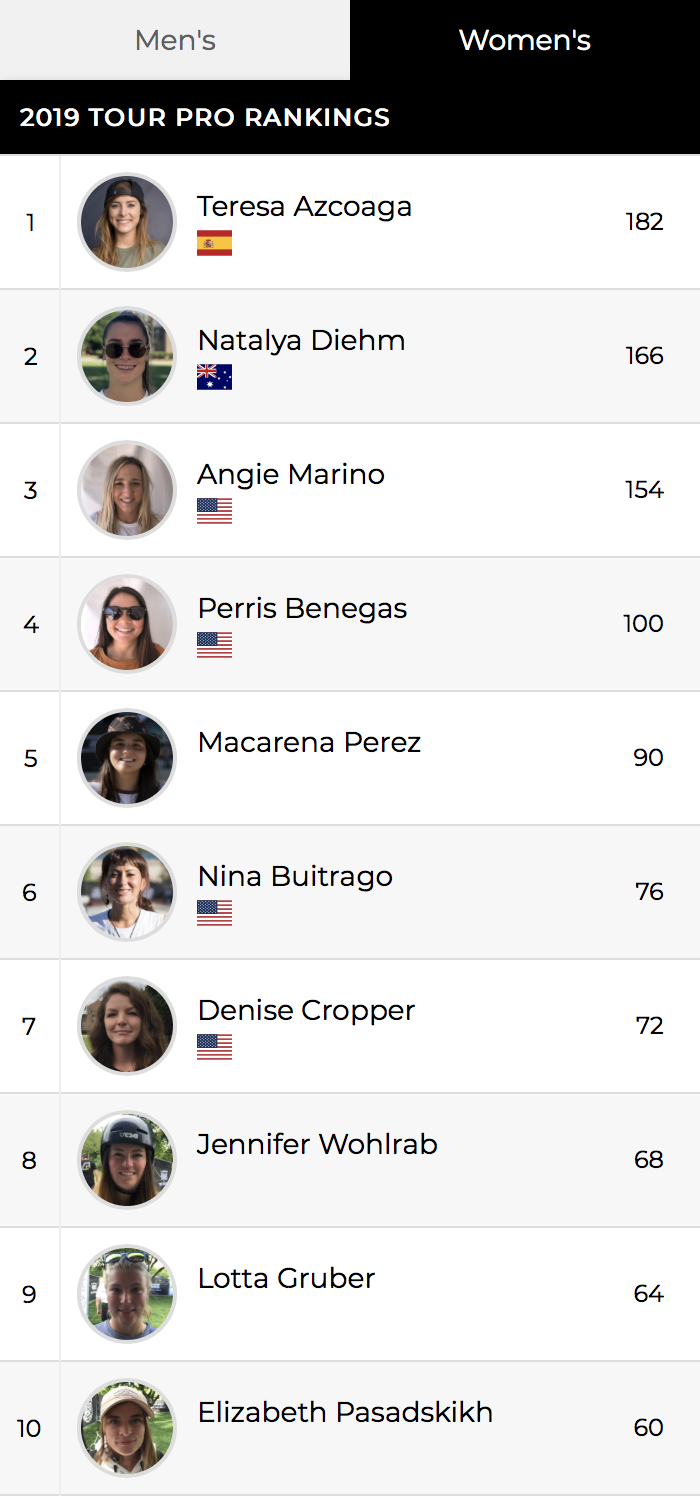Switch to the Men's tab
Image resolution: width=700 pixels, height=1496 pixels.
click(174, 40)
